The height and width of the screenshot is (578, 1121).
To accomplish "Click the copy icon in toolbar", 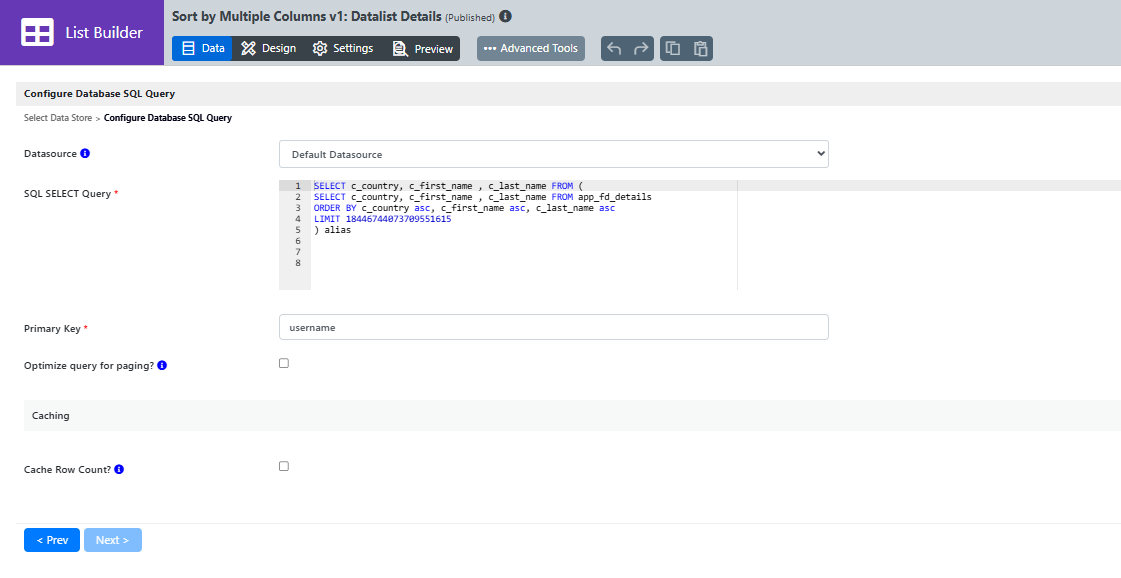I will coord(673,49).
